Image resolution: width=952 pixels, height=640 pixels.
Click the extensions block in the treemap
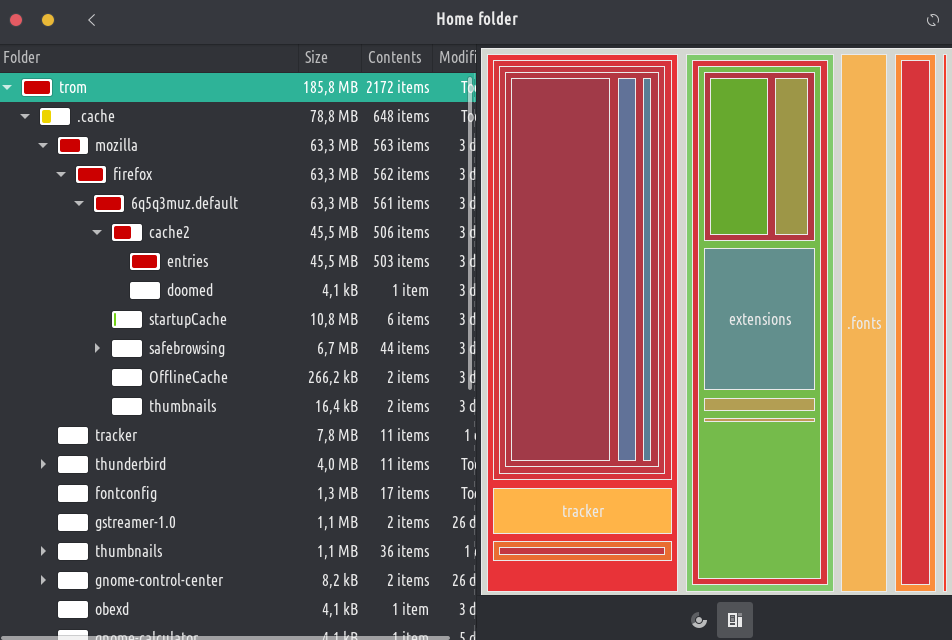coord(759,319)
